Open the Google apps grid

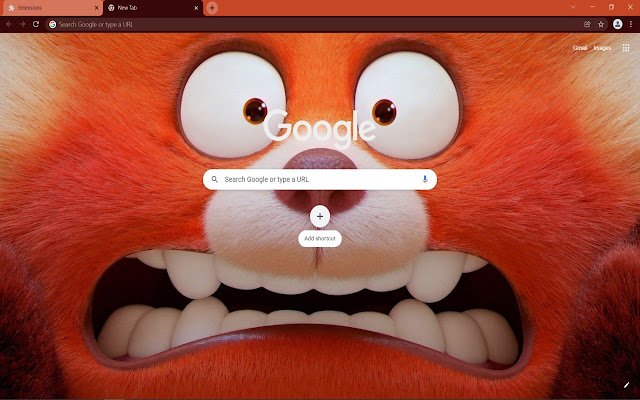click(x=626, y=48)
